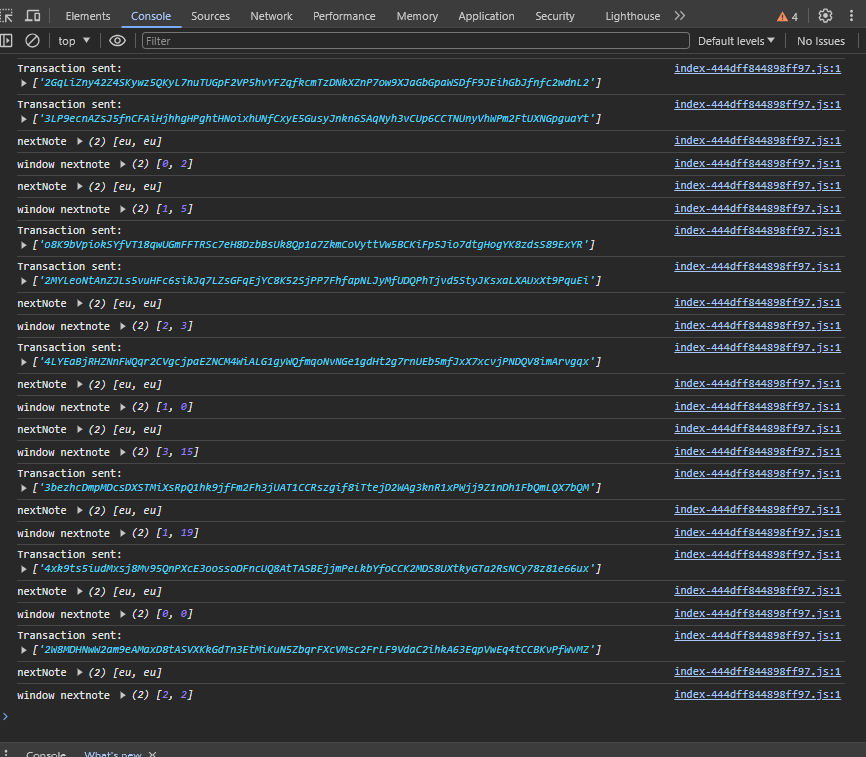Image resolution: width=866 pixels, height=757 pixels.
Task: Open source link for first Transaction sent log
Action: pyautogui.click(x=757, y=68)
